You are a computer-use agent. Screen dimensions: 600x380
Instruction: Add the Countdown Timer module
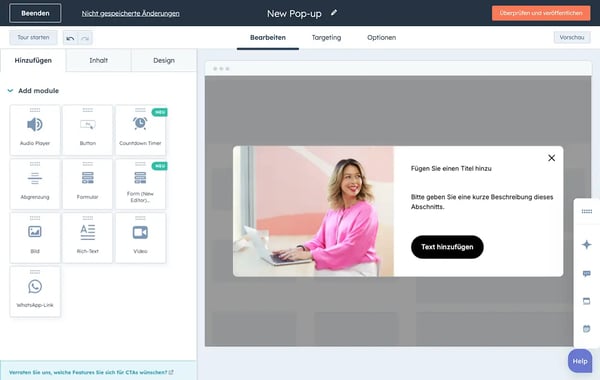coord(140,130)
